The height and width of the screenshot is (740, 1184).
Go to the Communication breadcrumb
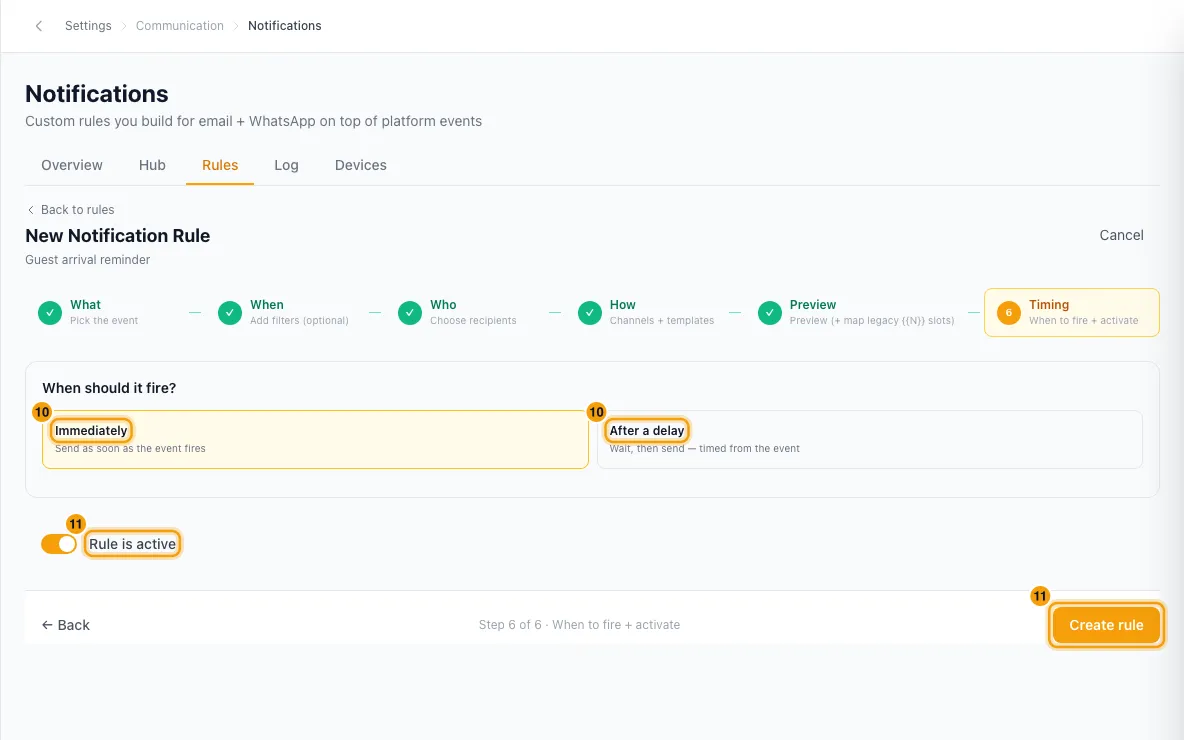pyautogui.click(x=180, y=26)
